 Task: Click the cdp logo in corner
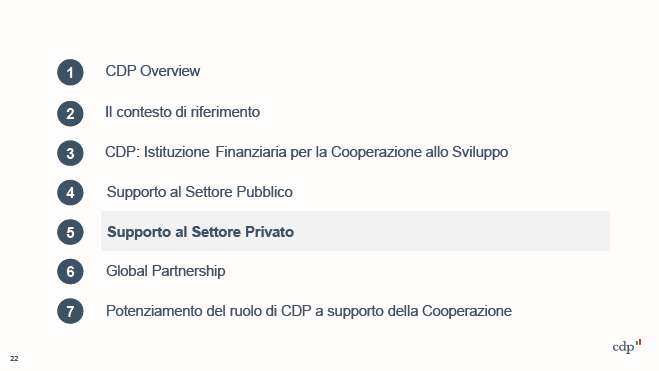click(627, 346)
